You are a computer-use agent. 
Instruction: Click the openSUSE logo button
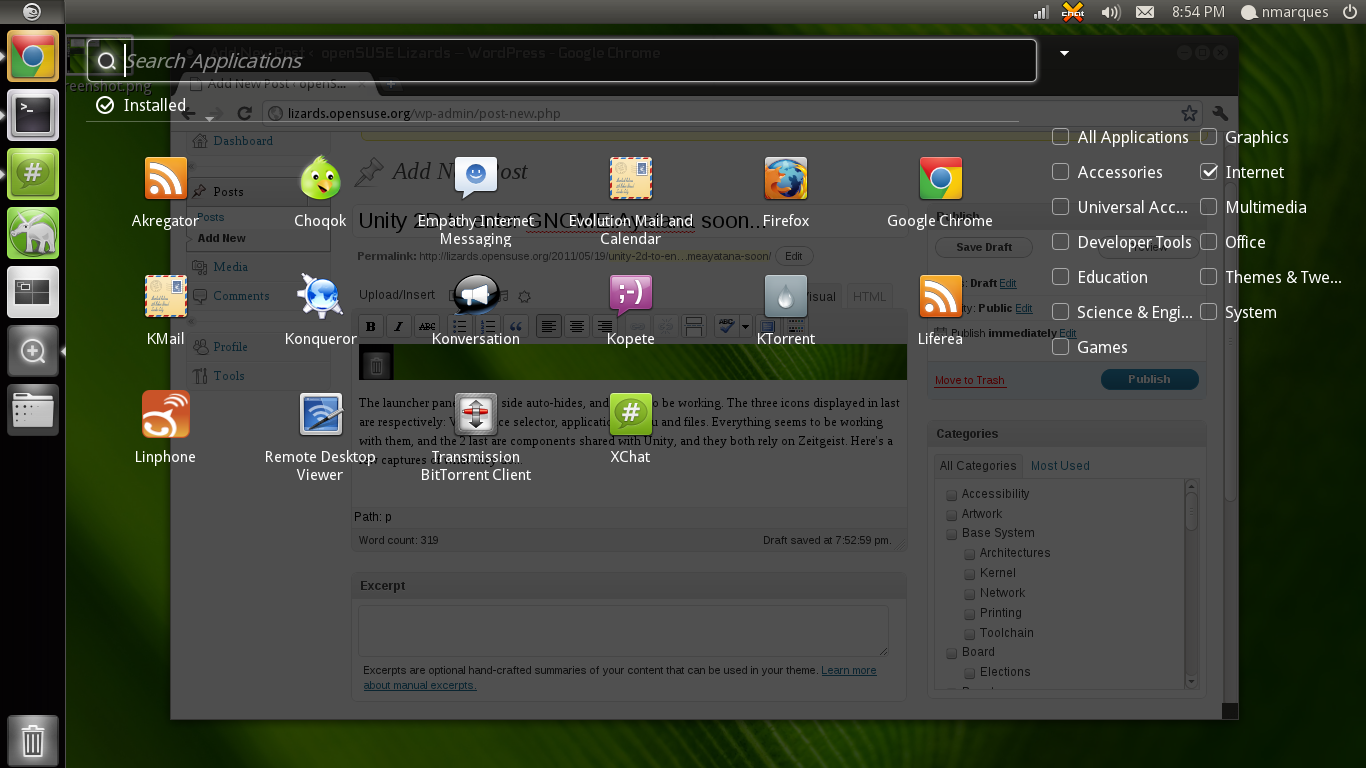pyautogui.click(x=32, y=12)
